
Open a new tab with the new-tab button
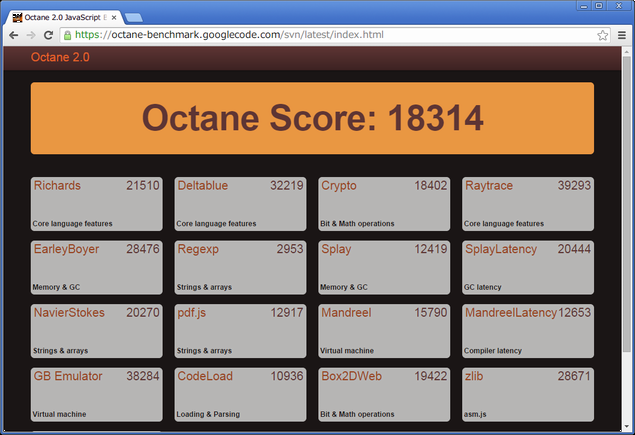134,18
